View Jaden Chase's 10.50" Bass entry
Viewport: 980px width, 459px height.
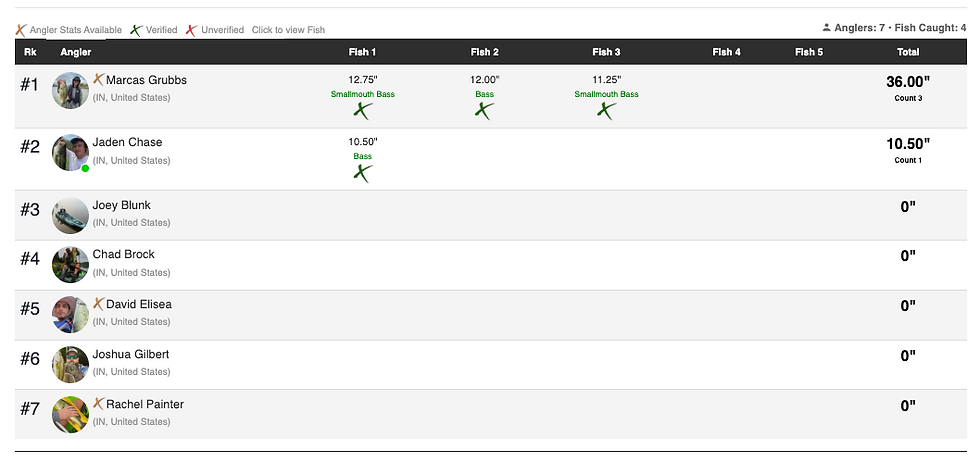click(361, 142)
